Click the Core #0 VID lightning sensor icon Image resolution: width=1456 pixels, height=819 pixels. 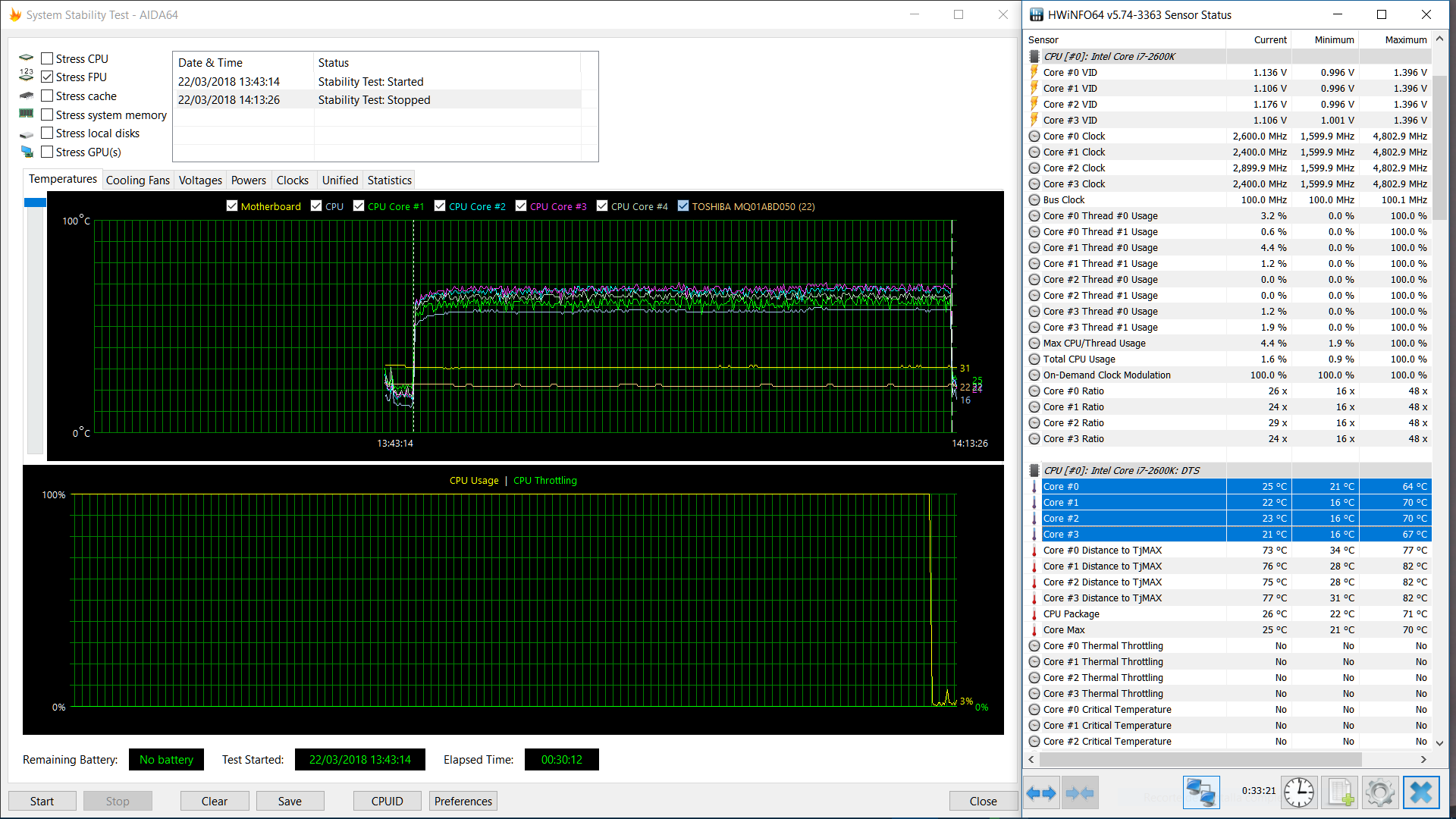tap(1034, 72)
